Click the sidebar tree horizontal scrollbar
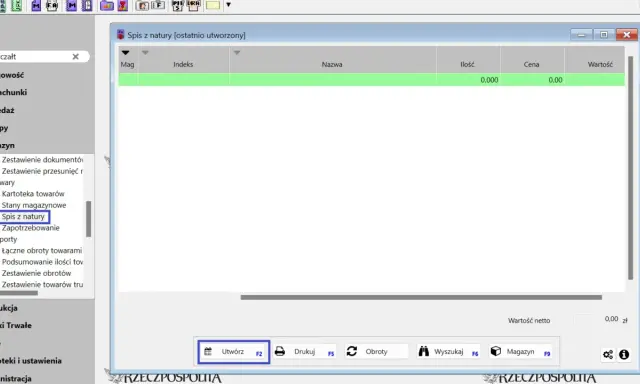The height and width of the screenshot is (384, 640). pos(19,293)
